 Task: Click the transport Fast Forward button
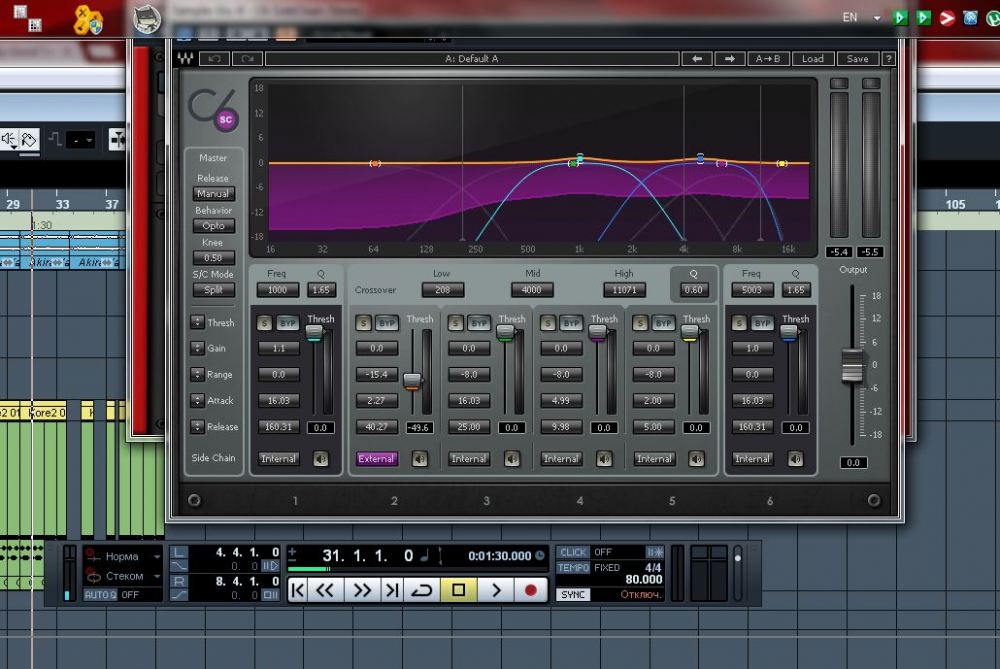point(362,591)
